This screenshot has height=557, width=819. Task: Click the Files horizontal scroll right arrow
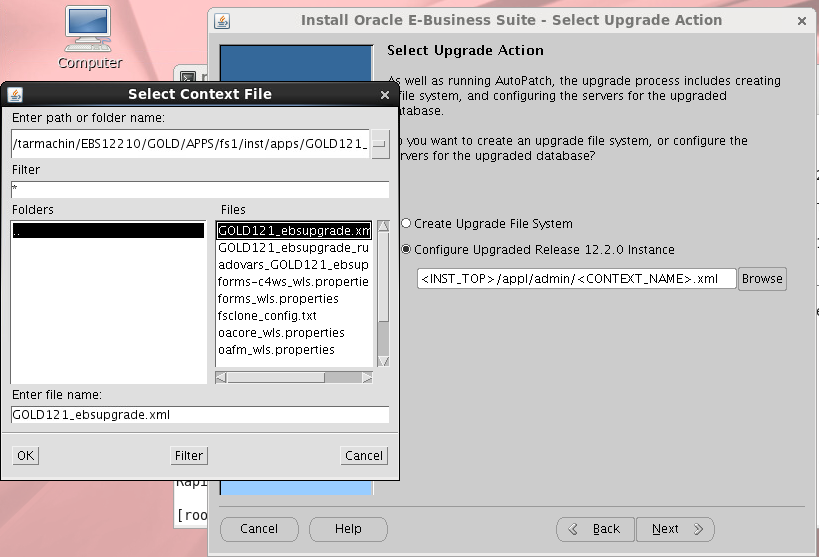coord(367,377)
